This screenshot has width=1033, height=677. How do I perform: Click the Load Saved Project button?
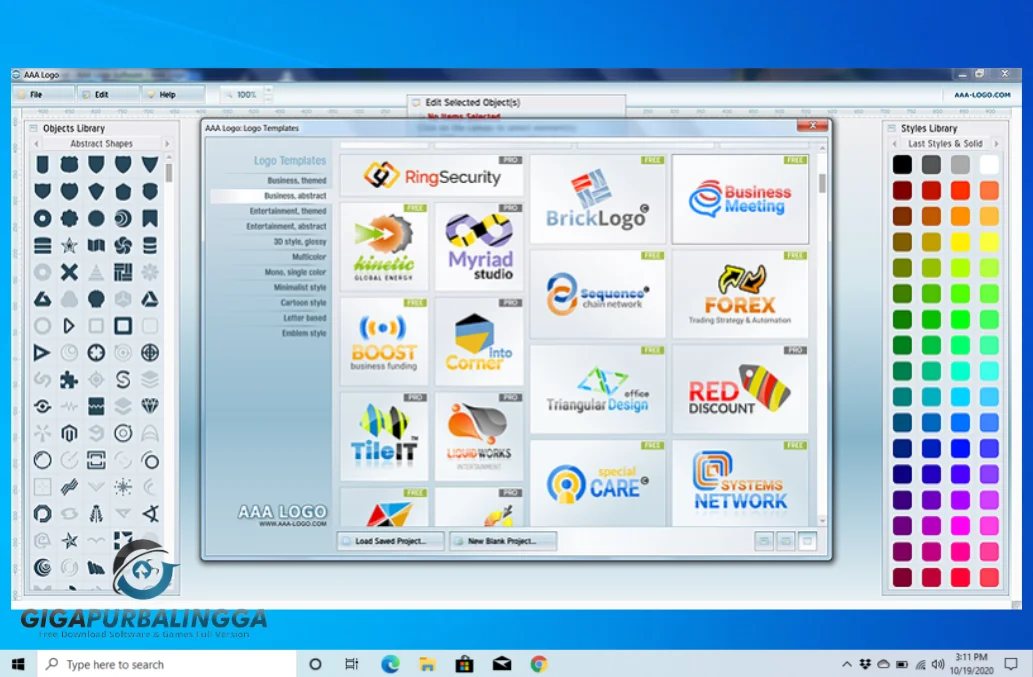(392, 541)
